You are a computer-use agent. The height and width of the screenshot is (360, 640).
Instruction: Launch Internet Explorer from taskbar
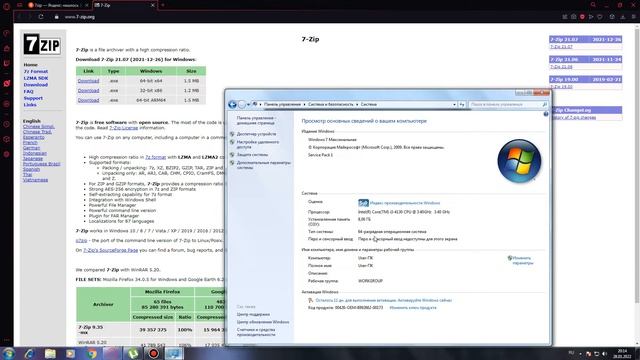(x=29, y=353)
